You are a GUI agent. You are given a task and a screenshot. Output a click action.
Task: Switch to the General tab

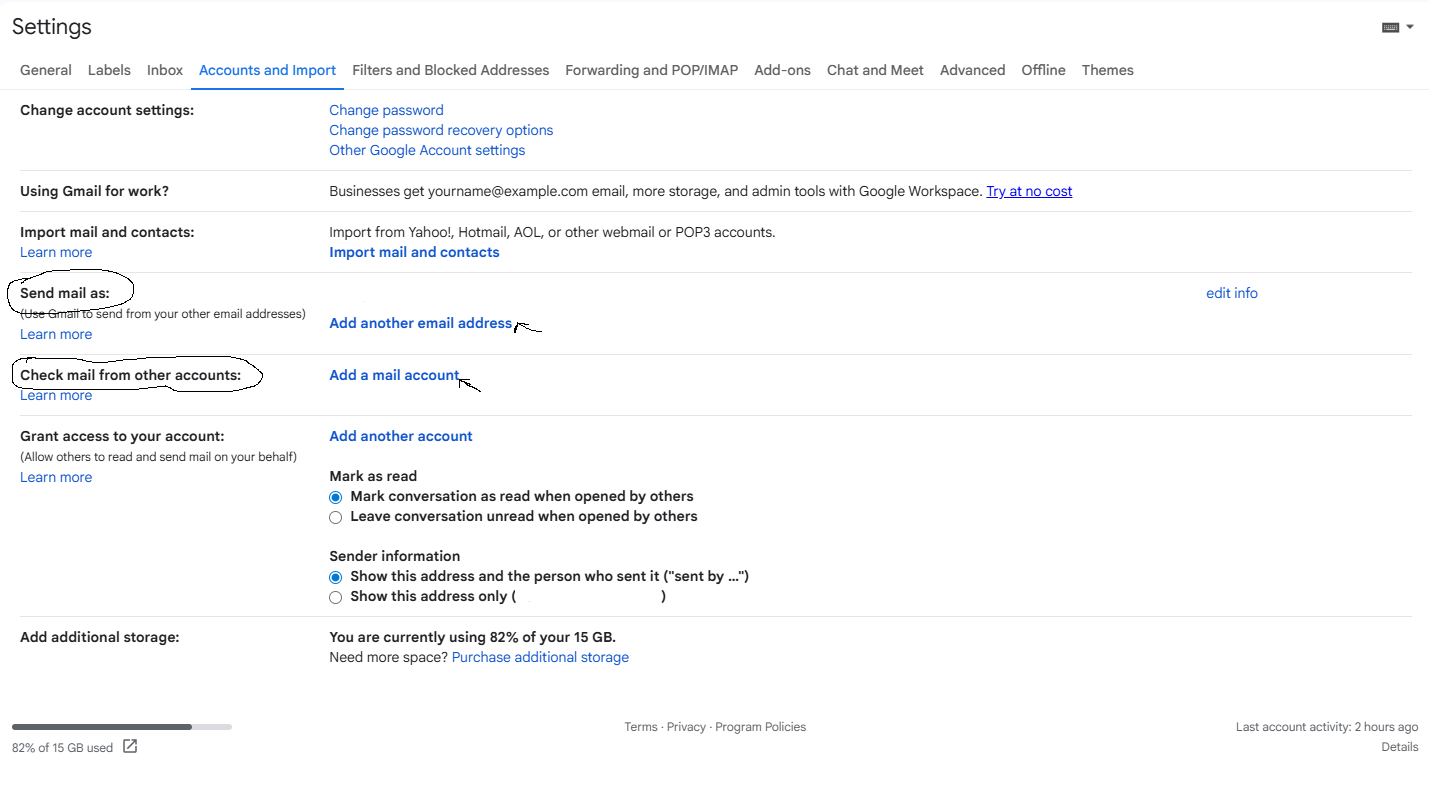(46, 70)
